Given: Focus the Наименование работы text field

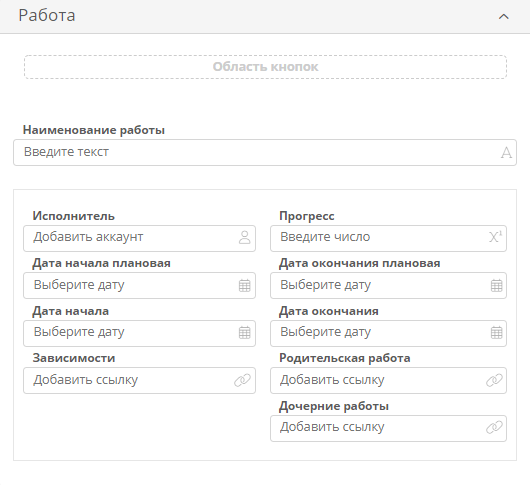Looking at the screenshot, I should pos(265,152).
